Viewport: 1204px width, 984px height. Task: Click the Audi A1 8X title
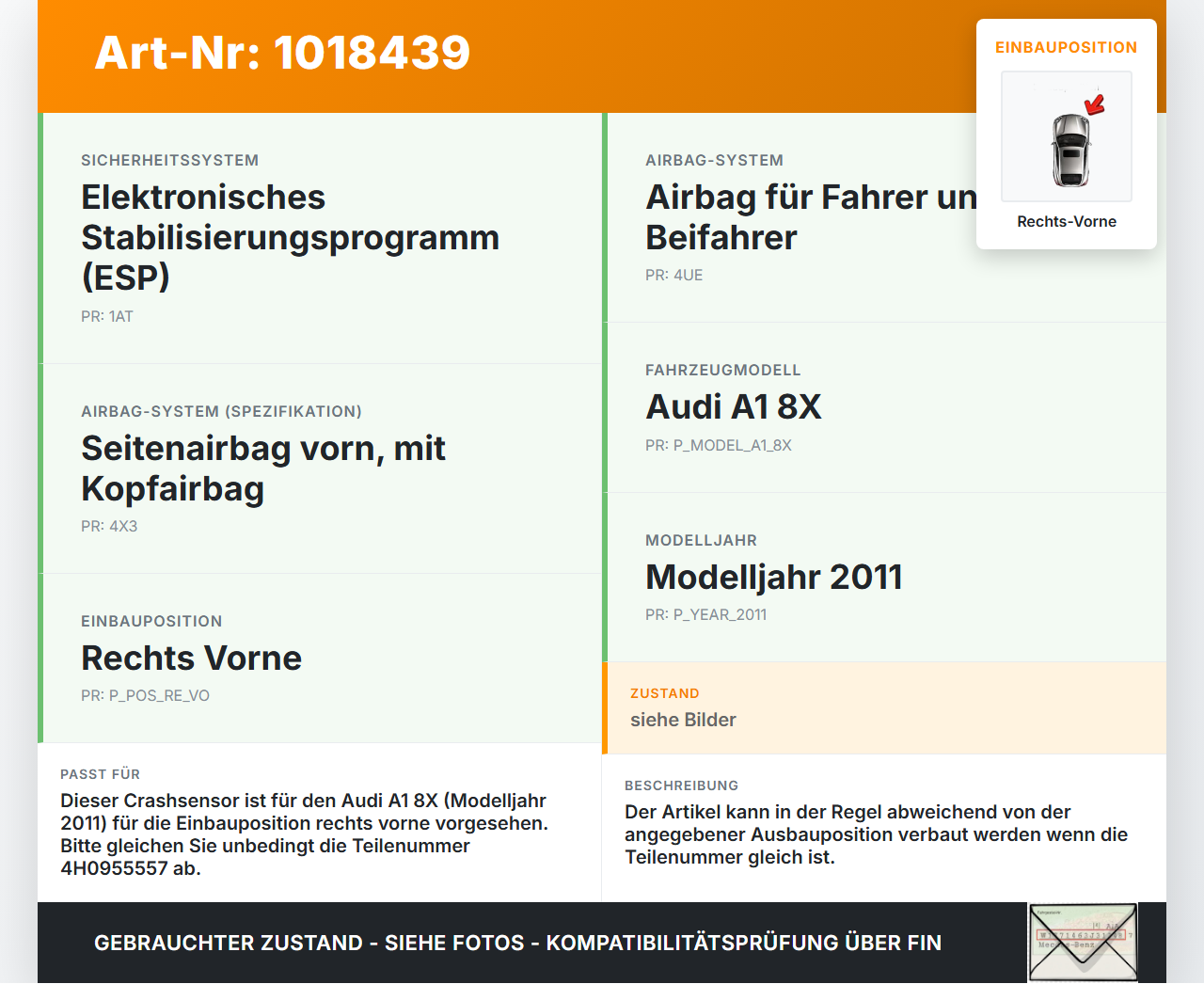pyautogui.click(x=734, y=407)
